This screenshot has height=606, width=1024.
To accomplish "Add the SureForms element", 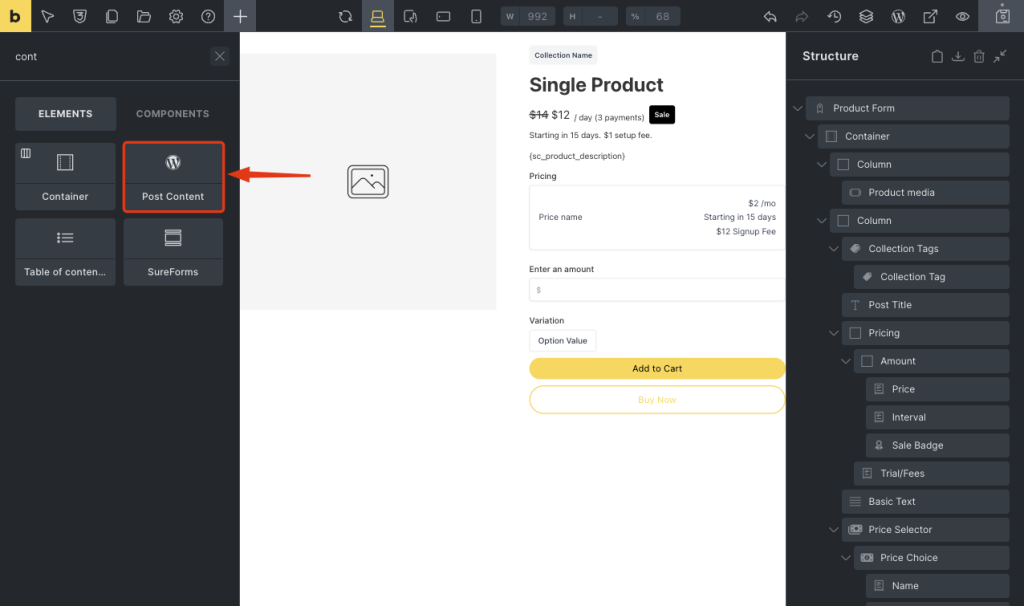I will click(173, 252).
